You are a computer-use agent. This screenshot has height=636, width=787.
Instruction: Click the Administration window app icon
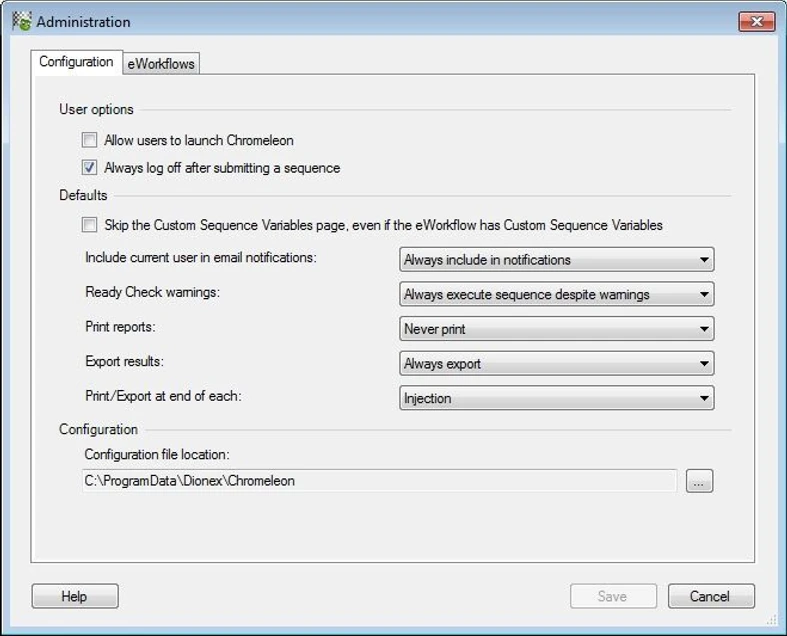pyautogui.click(x=22, y=22)
